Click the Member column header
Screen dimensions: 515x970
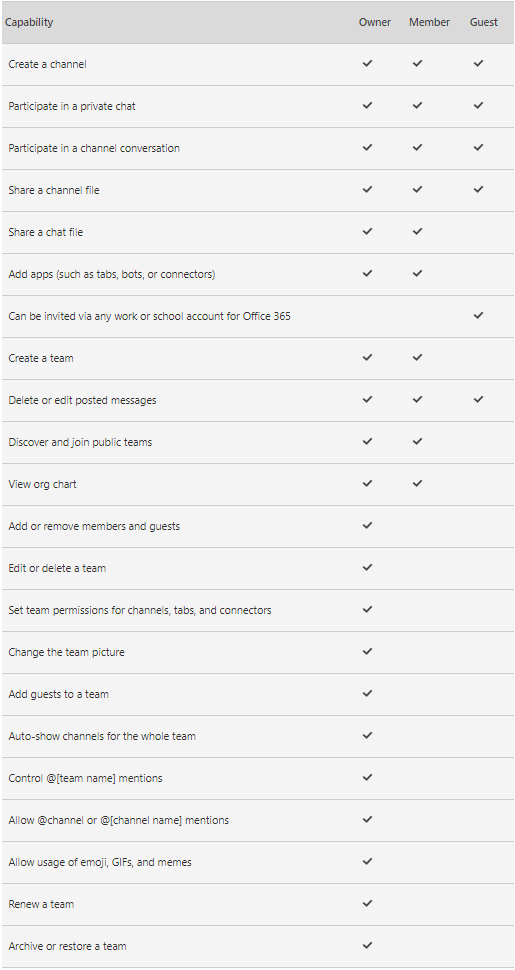point(429,22)
